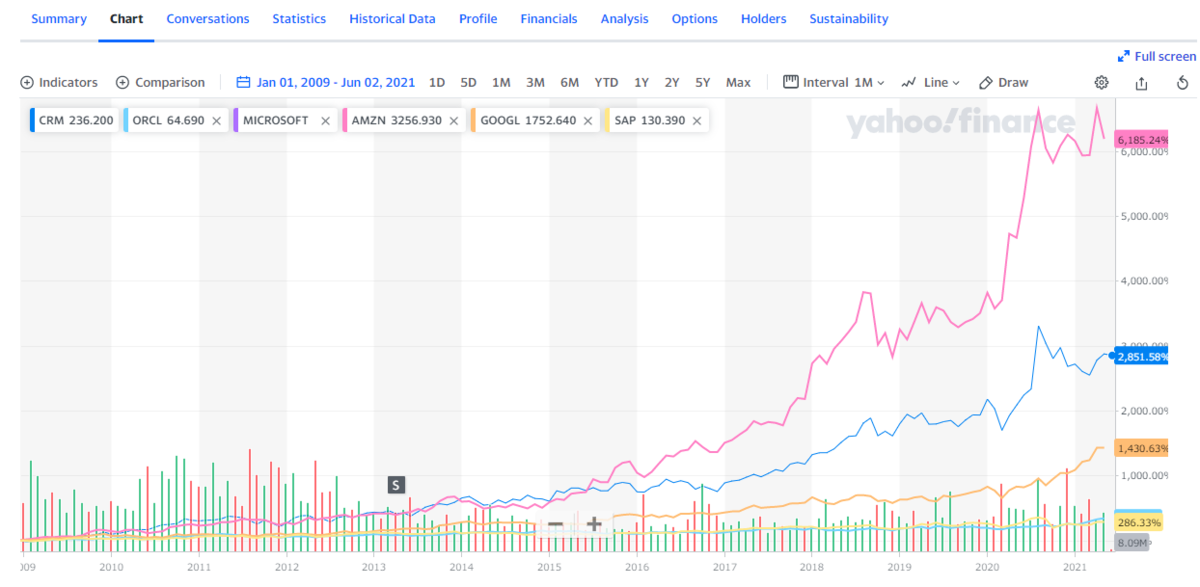Image resolution: width=1200 pixels, height=587 pixels.
Task: Open the Holders tab
Action: [764, 19]
